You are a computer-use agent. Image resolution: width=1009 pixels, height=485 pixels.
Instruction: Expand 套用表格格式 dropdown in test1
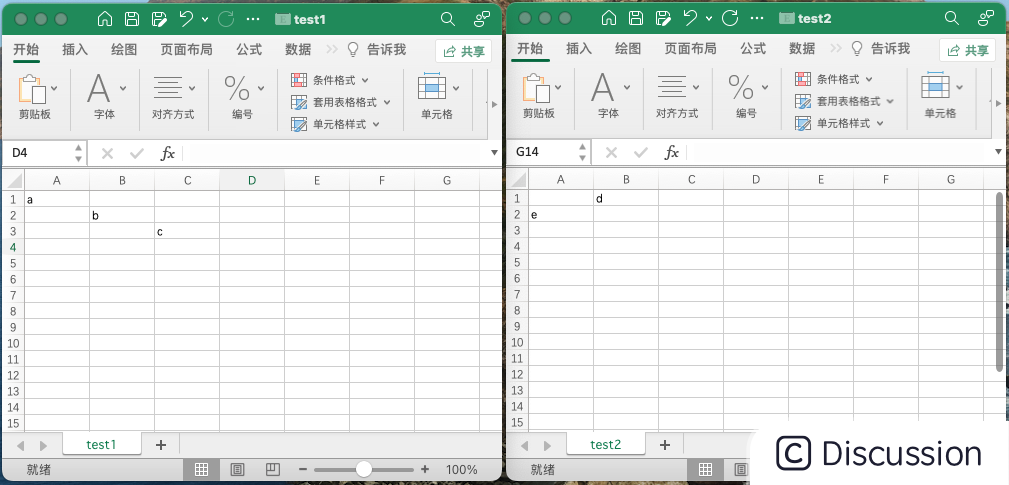pyautogui.click(x=387, y=102)
